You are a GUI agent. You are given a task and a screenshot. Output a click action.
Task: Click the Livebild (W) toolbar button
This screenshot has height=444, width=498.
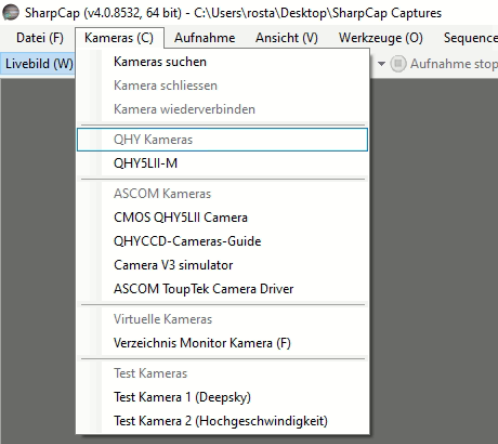coord(39,64)
